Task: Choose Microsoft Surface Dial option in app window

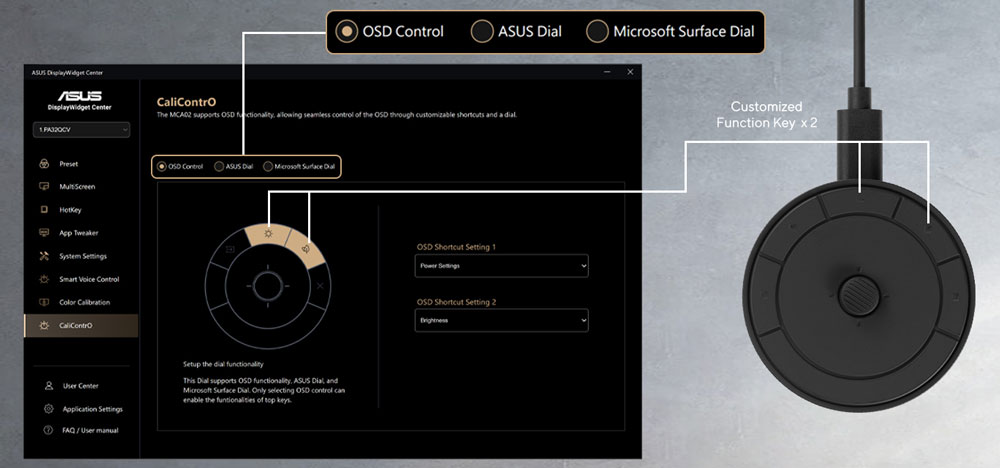Action: click(x=268, y=166)
